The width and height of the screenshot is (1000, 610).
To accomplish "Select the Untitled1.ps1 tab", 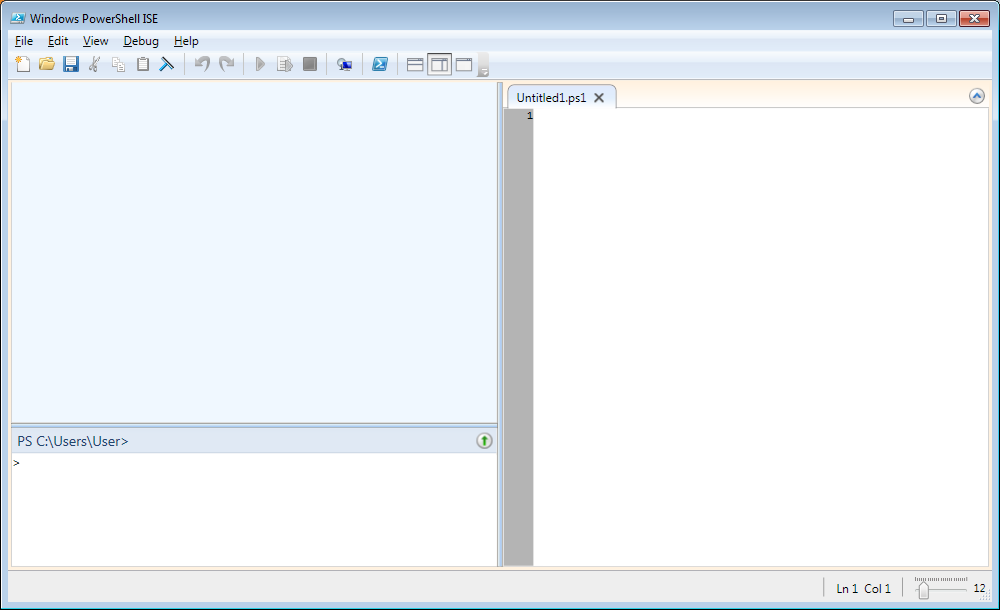I will [x=551, y=97].
